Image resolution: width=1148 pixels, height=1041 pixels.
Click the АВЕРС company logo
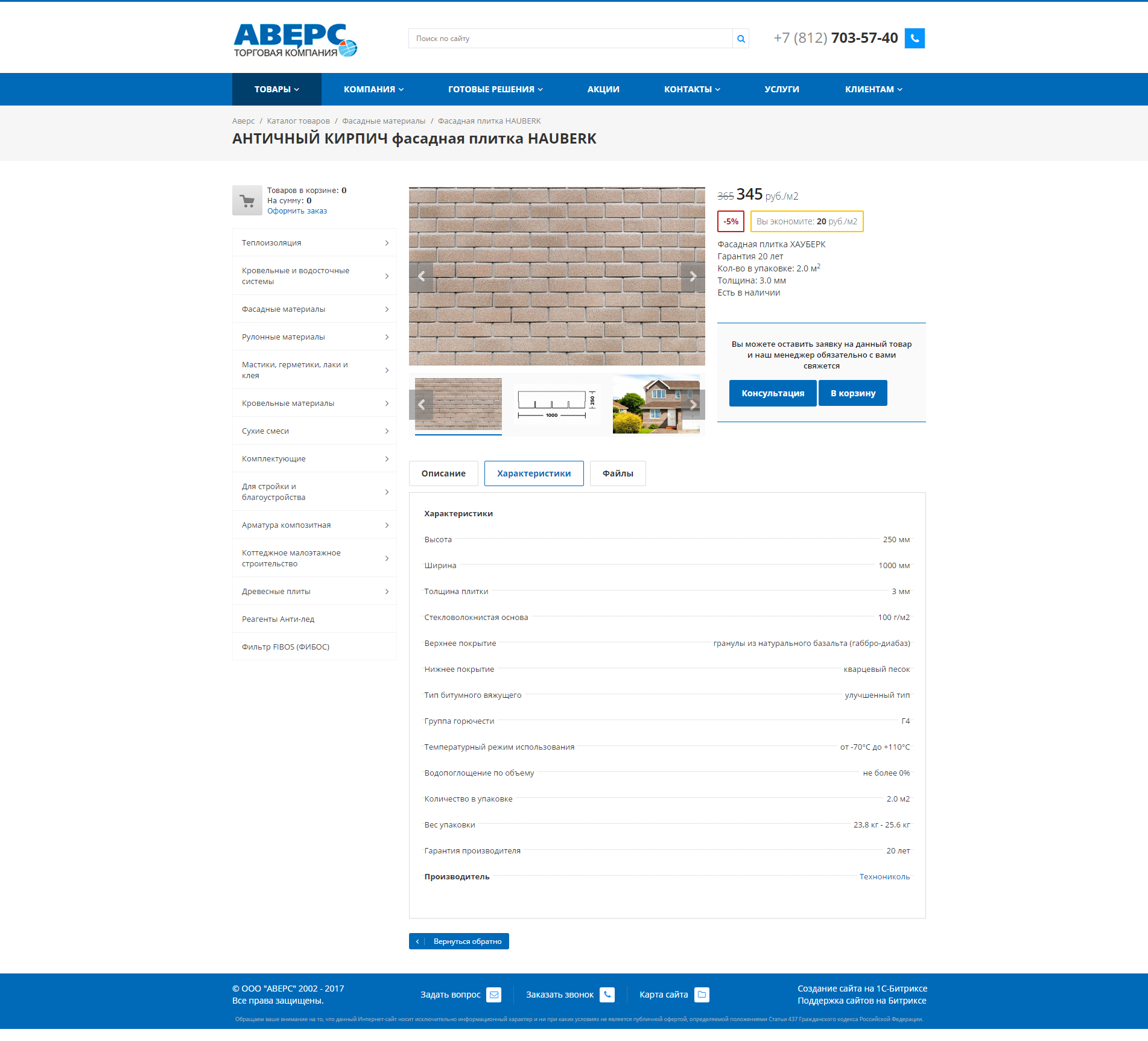tap(295, 40)
